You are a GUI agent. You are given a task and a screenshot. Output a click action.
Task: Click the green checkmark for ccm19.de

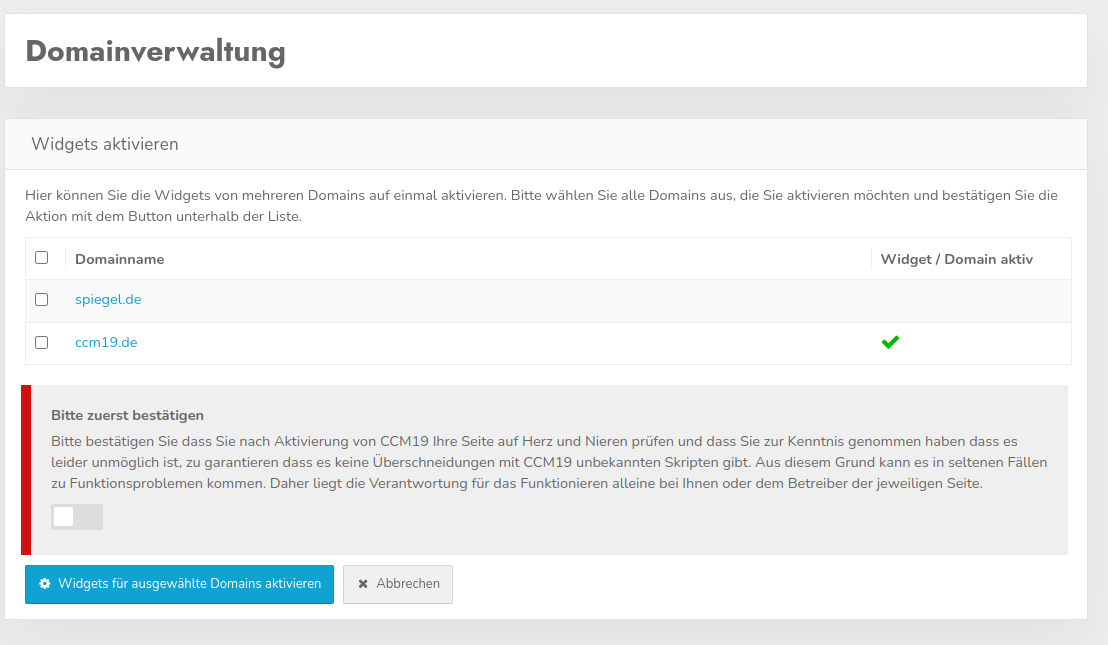click(890, 342)
